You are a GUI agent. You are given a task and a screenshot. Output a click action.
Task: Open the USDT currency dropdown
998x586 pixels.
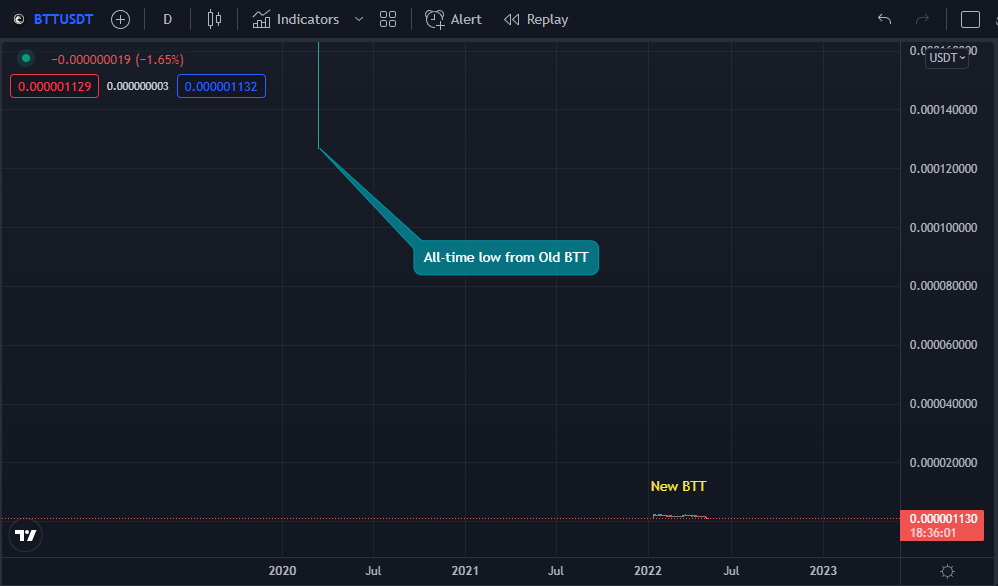pos(947,58)
